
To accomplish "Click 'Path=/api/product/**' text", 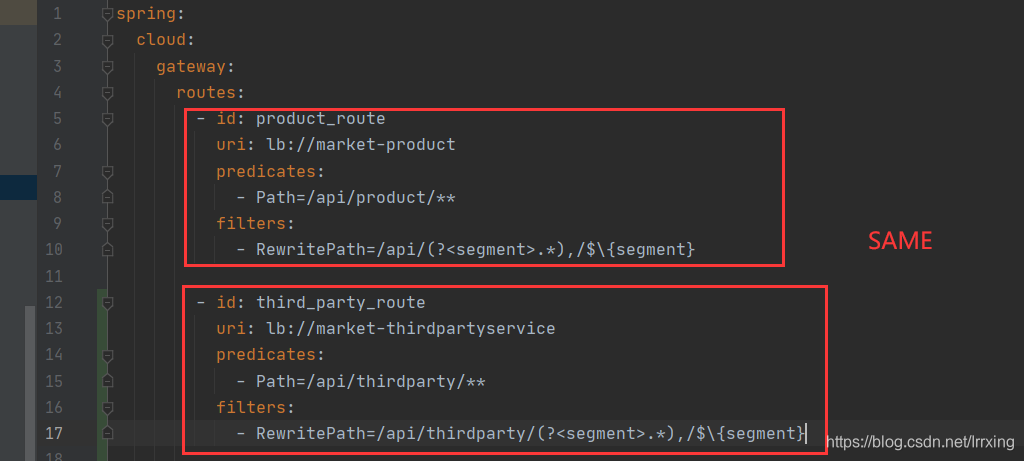I will pyautogui.click(x=355, y=197).
